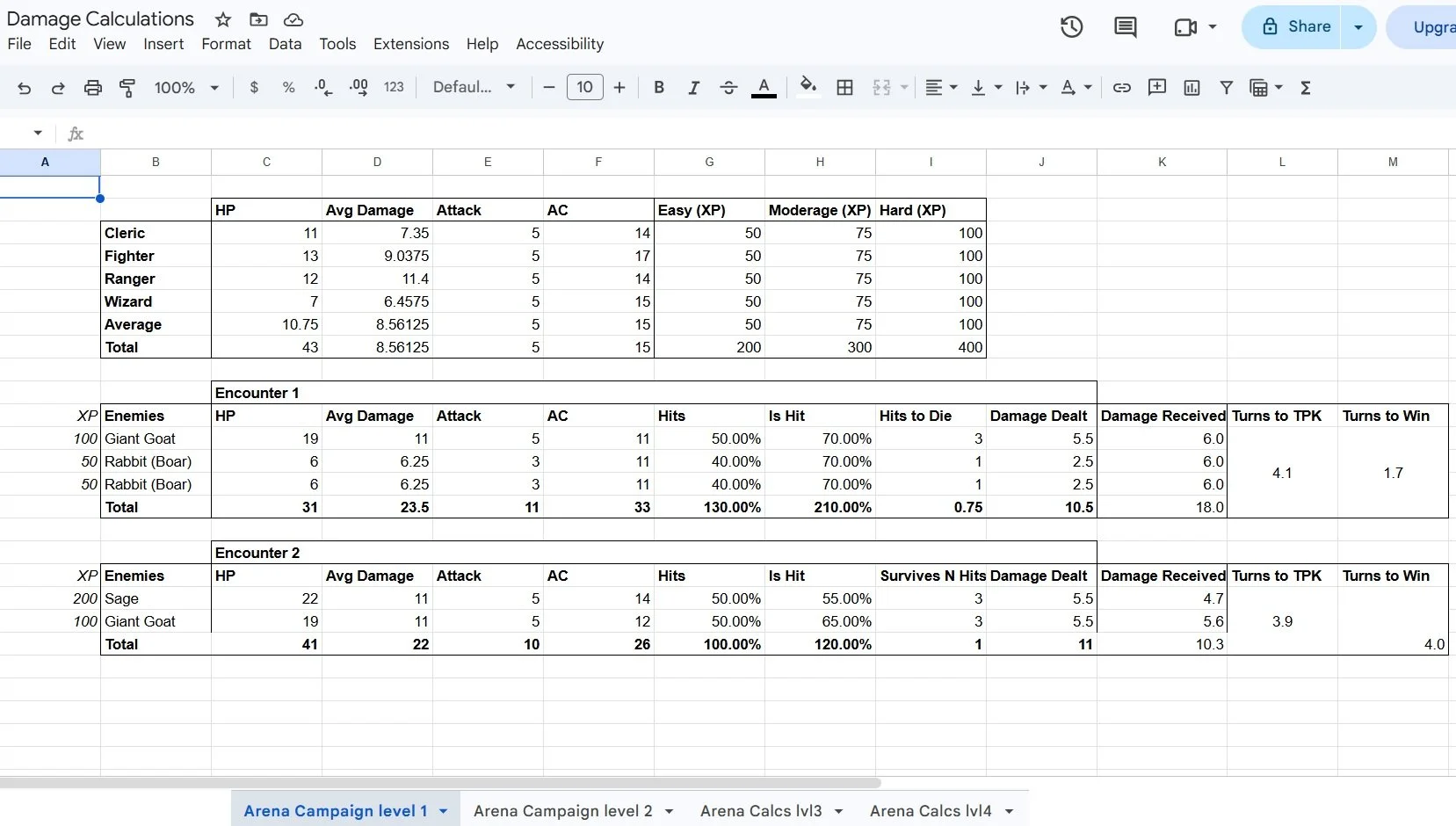The height and width of the screenshot is (826, 1456).
Task: Click the Undo arrow icon
Action: pos(25,88)
